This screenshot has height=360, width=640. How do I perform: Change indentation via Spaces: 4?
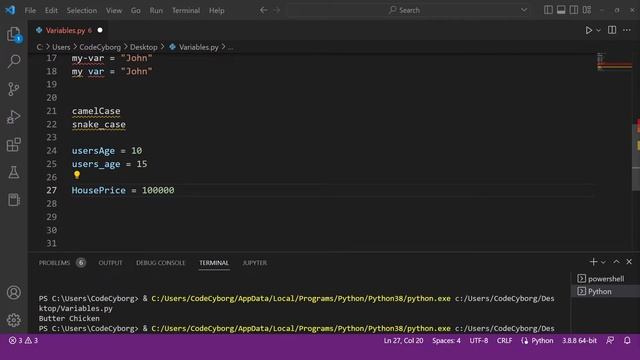446,340
